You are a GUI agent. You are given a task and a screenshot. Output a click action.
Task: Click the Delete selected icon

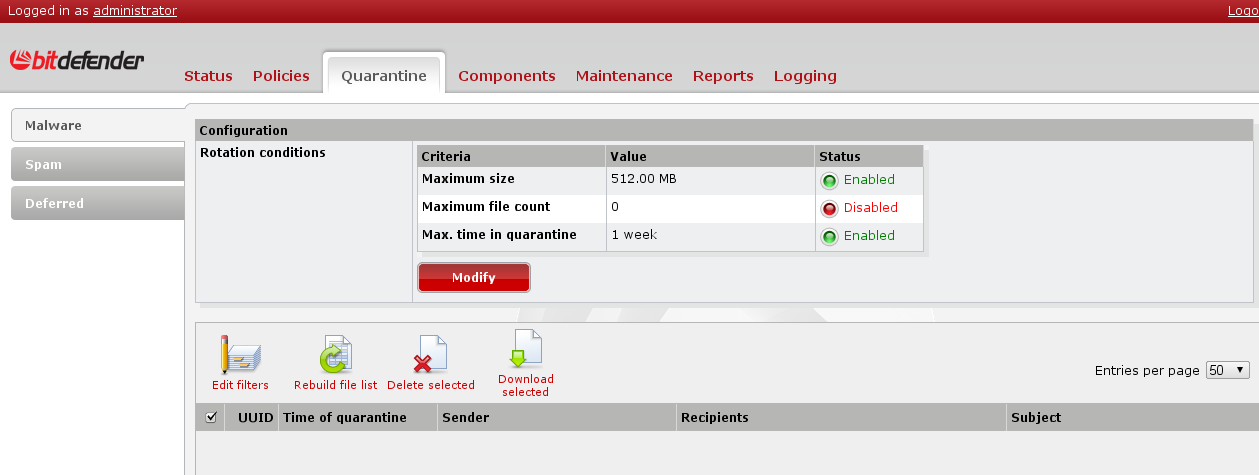430,355
